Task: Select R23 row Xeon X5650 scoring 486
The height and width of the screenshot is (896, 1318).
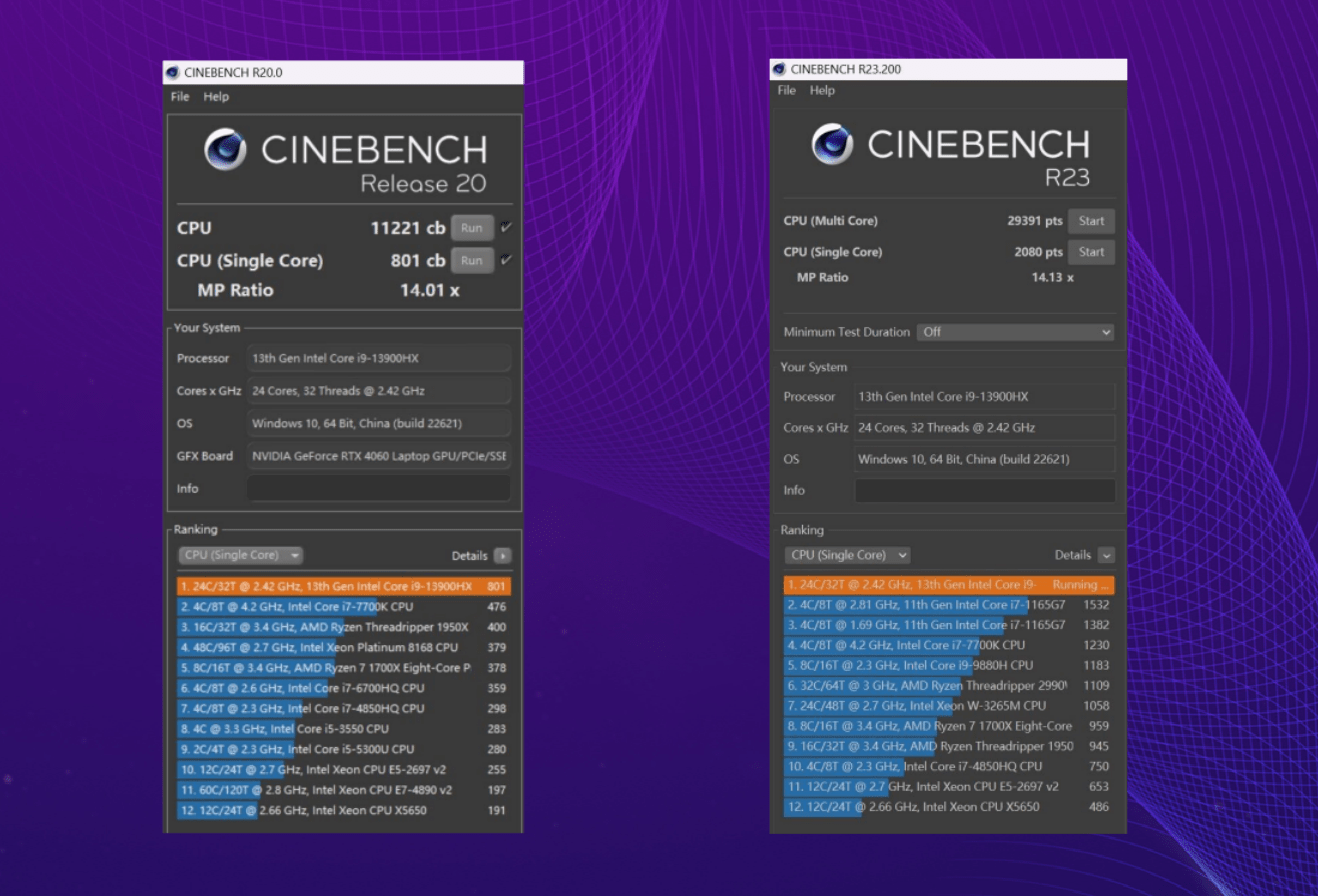Action: tap(950, 807)
